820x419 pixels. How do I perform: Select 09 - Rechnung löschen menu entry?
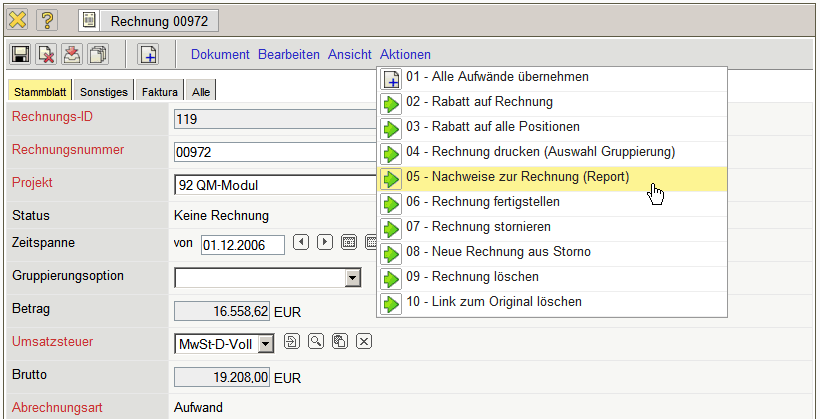pyautogui.click(x=472, y=276)
